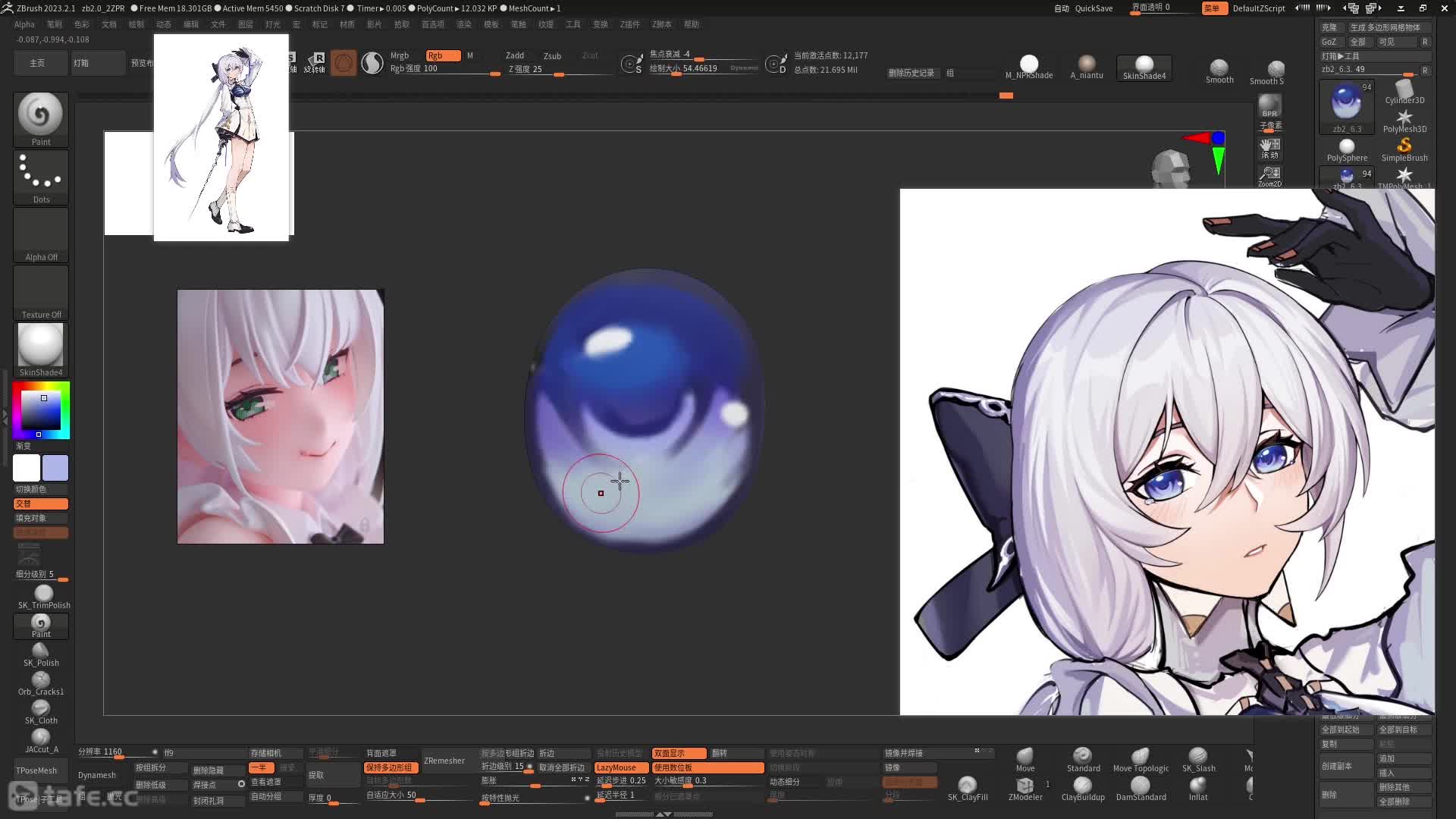Screen dimensions: 1456x819
Task: Click QuickSave at the top
Action: click(1094, 8)
